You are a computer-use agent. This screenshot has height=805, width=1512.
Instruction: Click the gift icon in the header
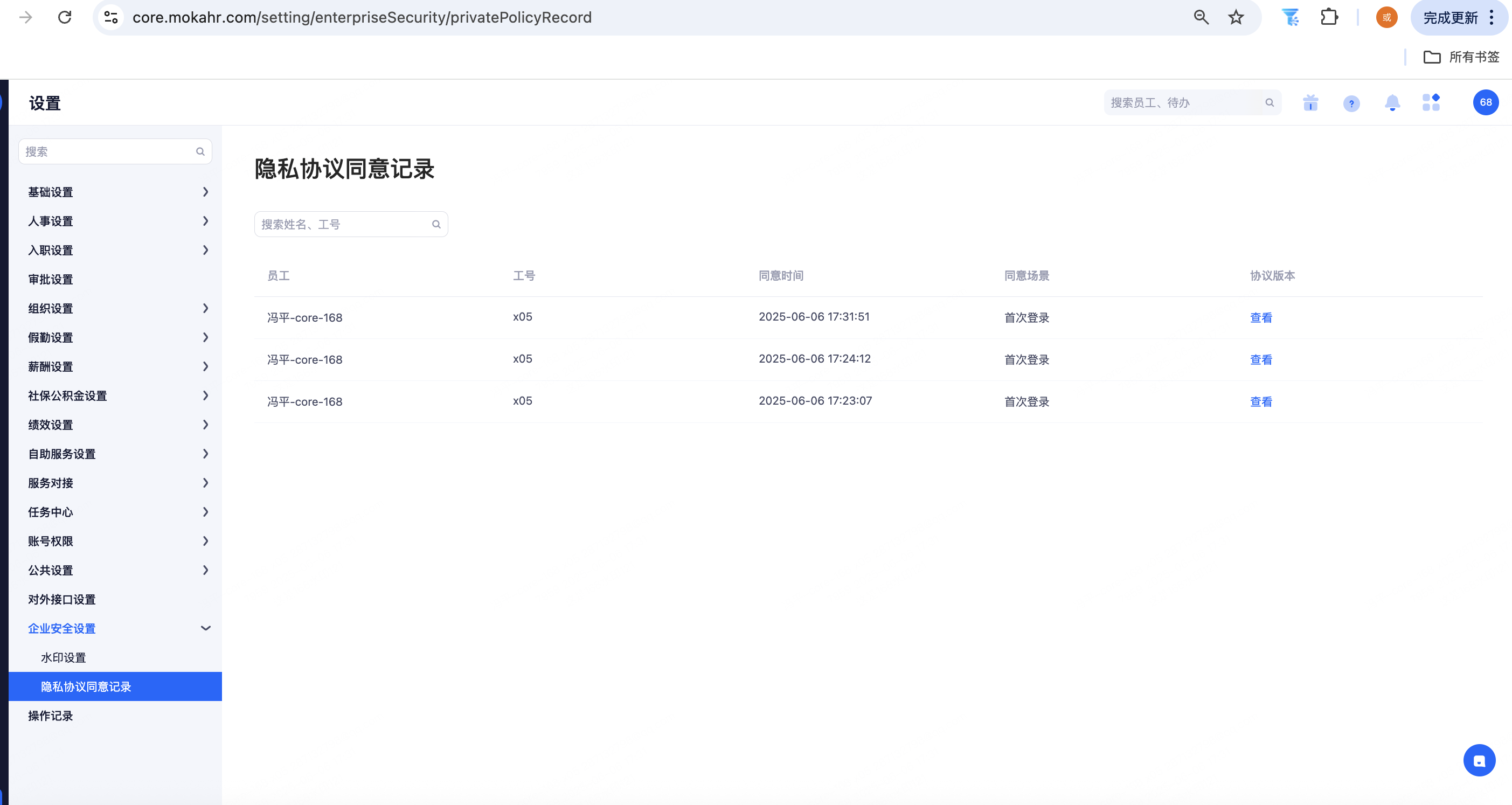[x=1310, y=103]
